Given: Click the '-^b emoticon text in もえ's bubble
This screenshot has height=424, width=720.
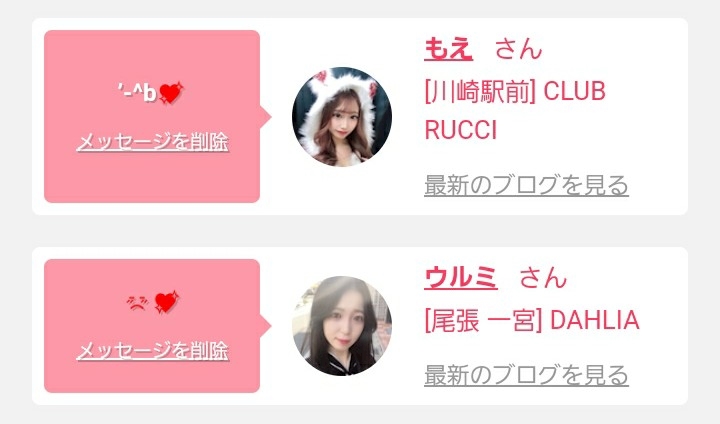Looking at the screenshot, I should tap(137, 93).
